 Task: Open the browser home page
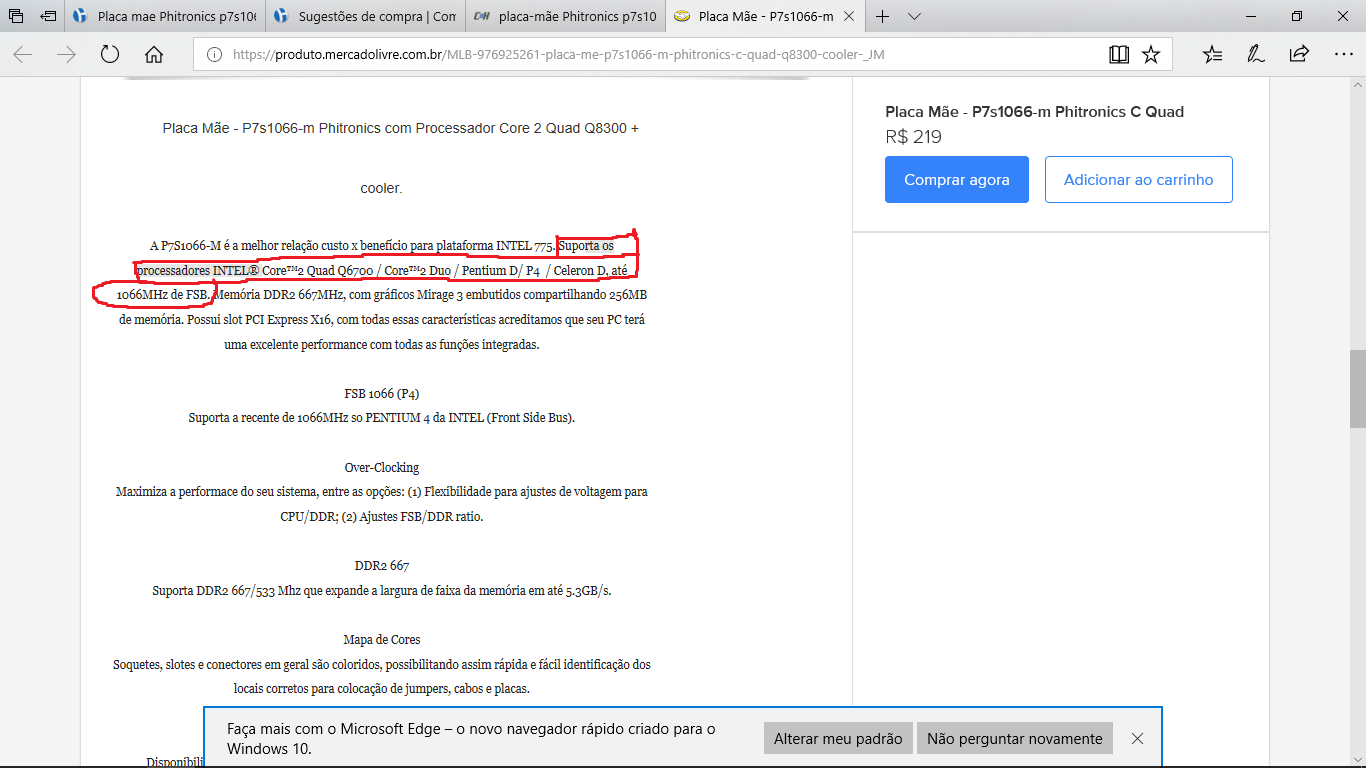pyautogui.click(x=153, y=54)
